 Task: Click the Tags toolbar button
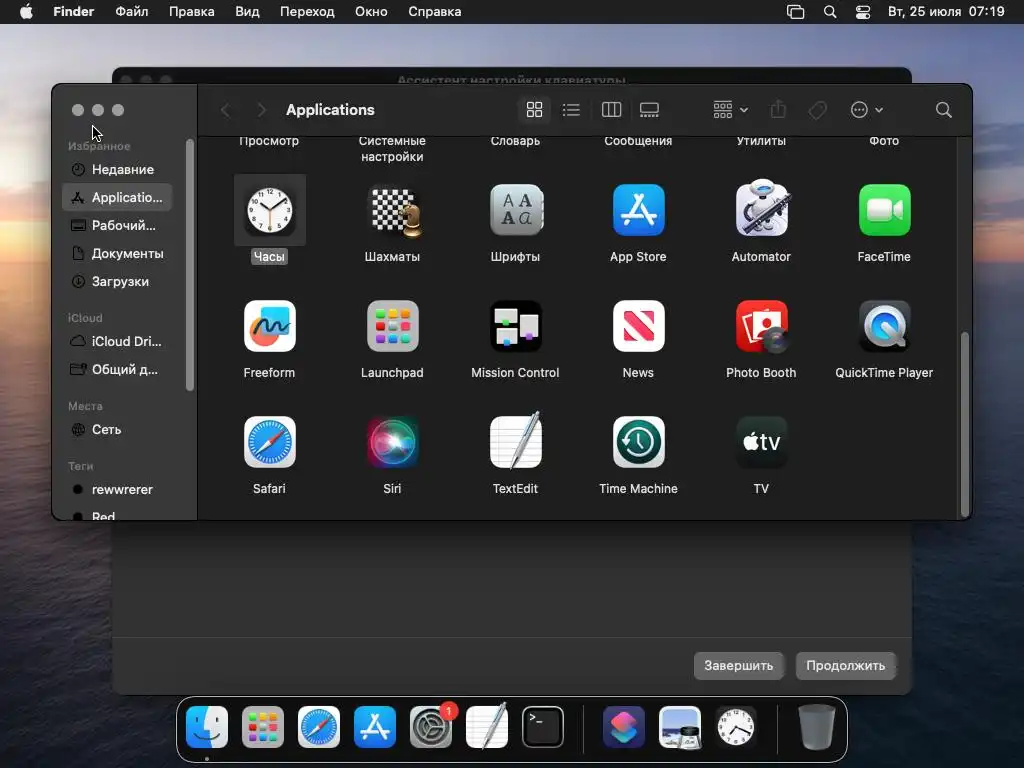point(817,110)
